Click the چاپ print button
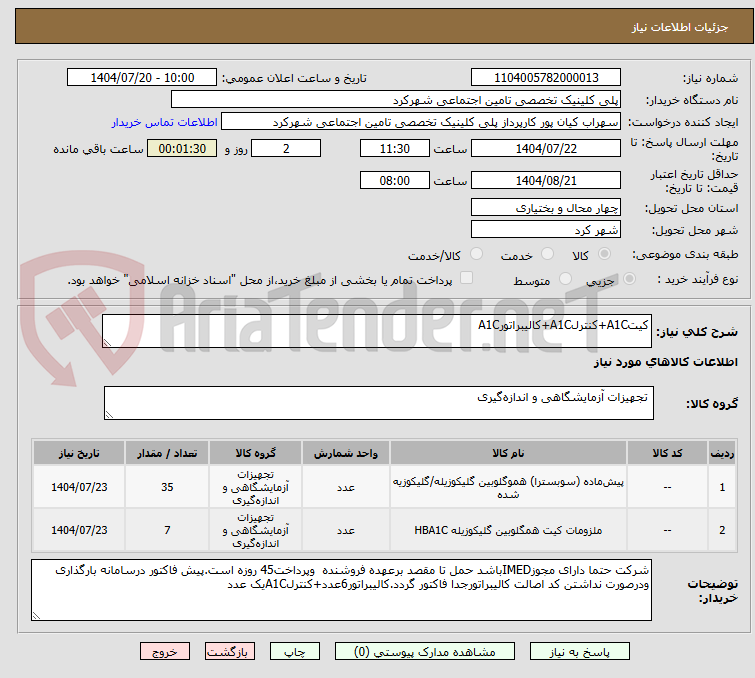 pyautogui.click(x=295, y=652)
